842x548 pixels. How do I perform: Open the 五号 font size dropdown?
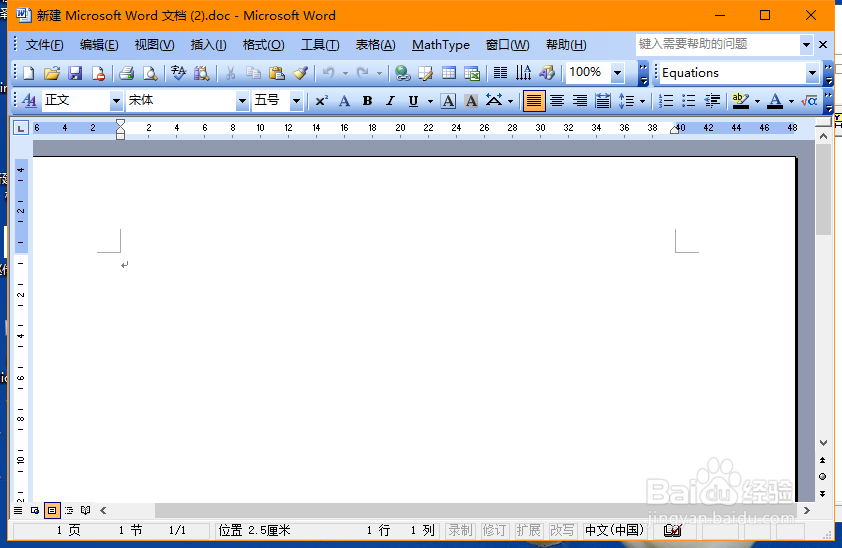pyautogui.click(x=296, y=101)
